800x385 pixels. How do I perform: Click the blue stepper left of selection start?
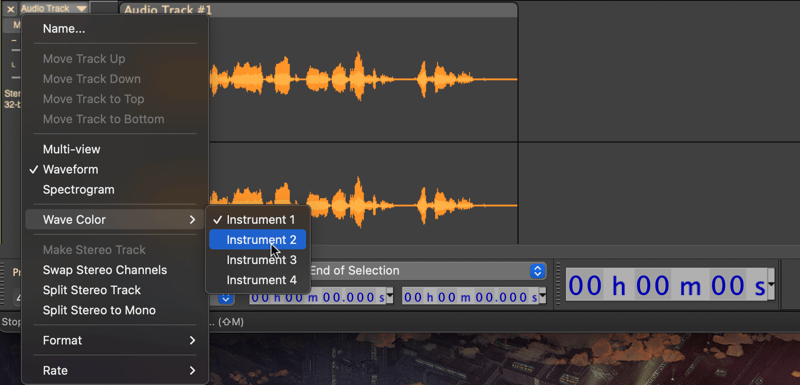tap(226, 298)
